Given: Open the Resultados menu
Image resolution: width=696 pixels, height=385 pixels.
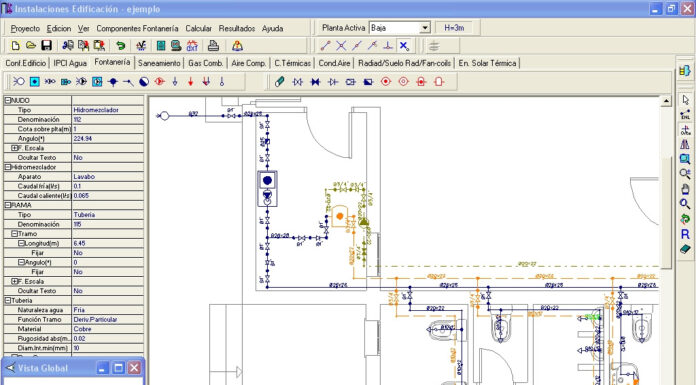Looking at the screenshot, I should [237, 28].
